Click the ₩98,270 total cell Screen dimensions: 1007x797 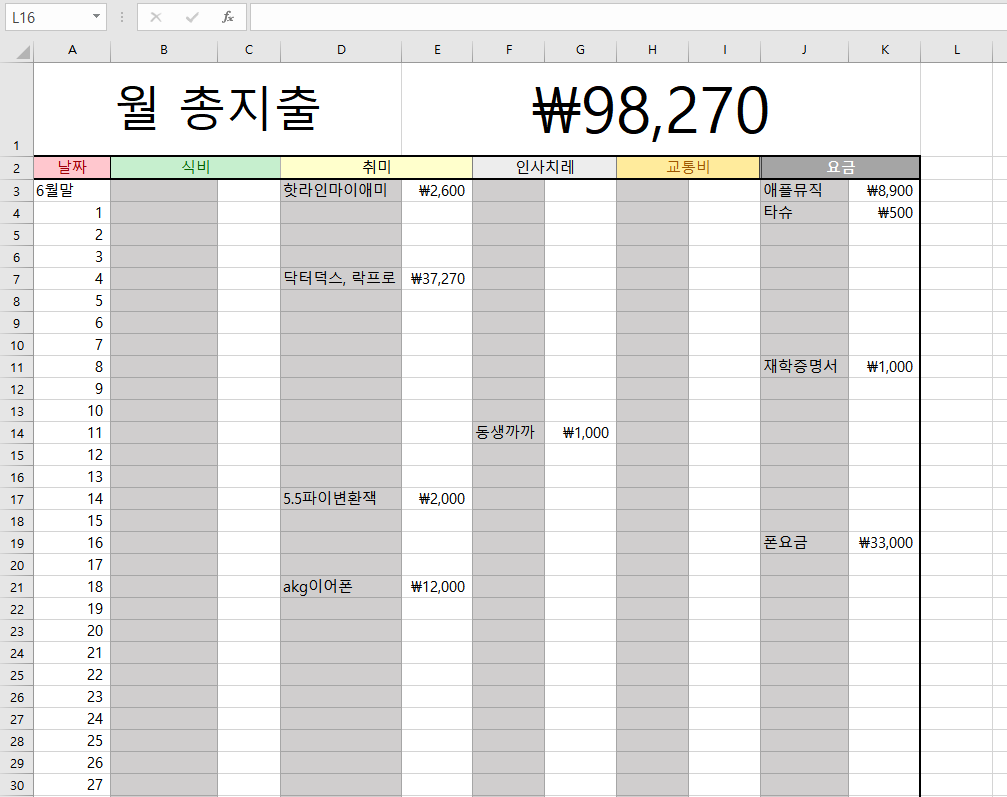point(661,109)
